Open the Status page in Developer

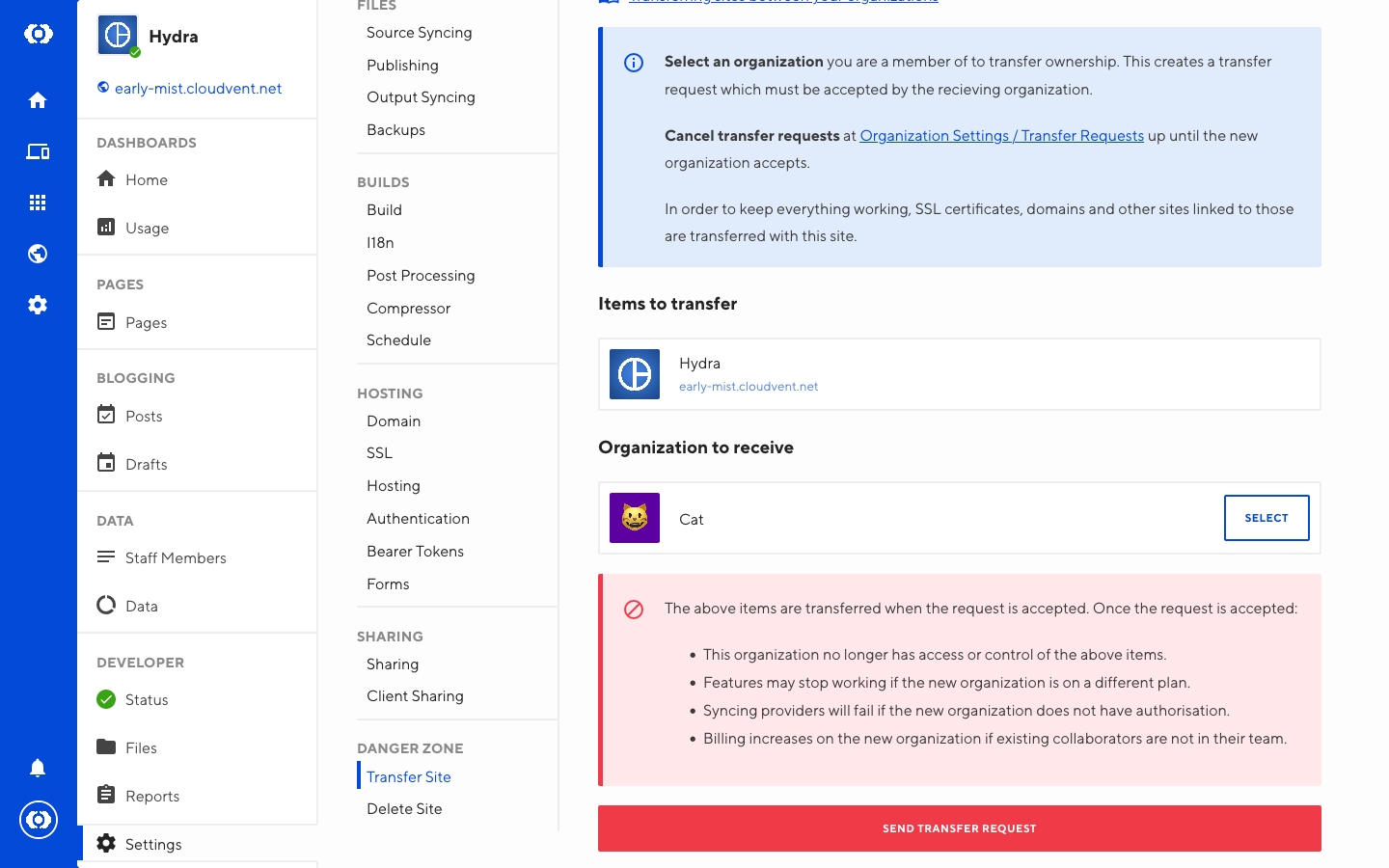(147, 700)
